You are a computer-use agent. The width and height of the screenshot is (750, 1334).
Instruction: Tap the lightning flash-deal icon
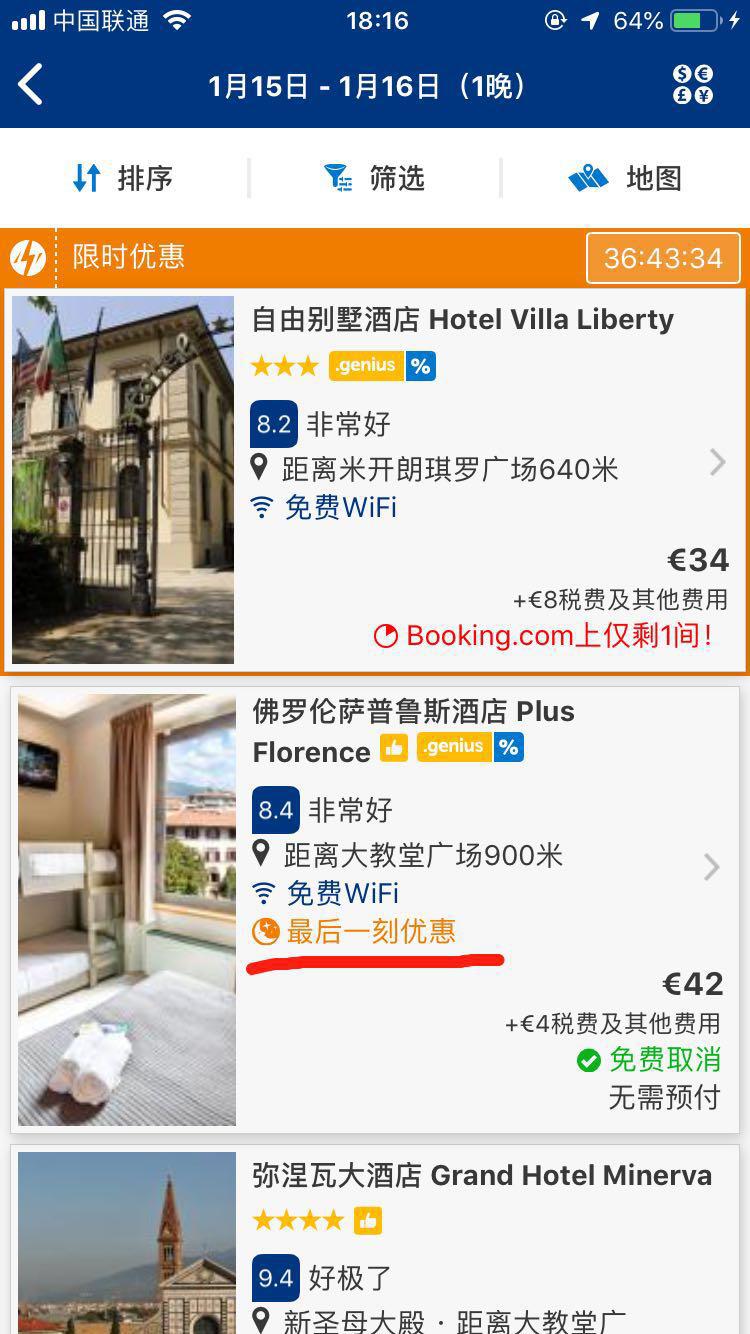28,258
